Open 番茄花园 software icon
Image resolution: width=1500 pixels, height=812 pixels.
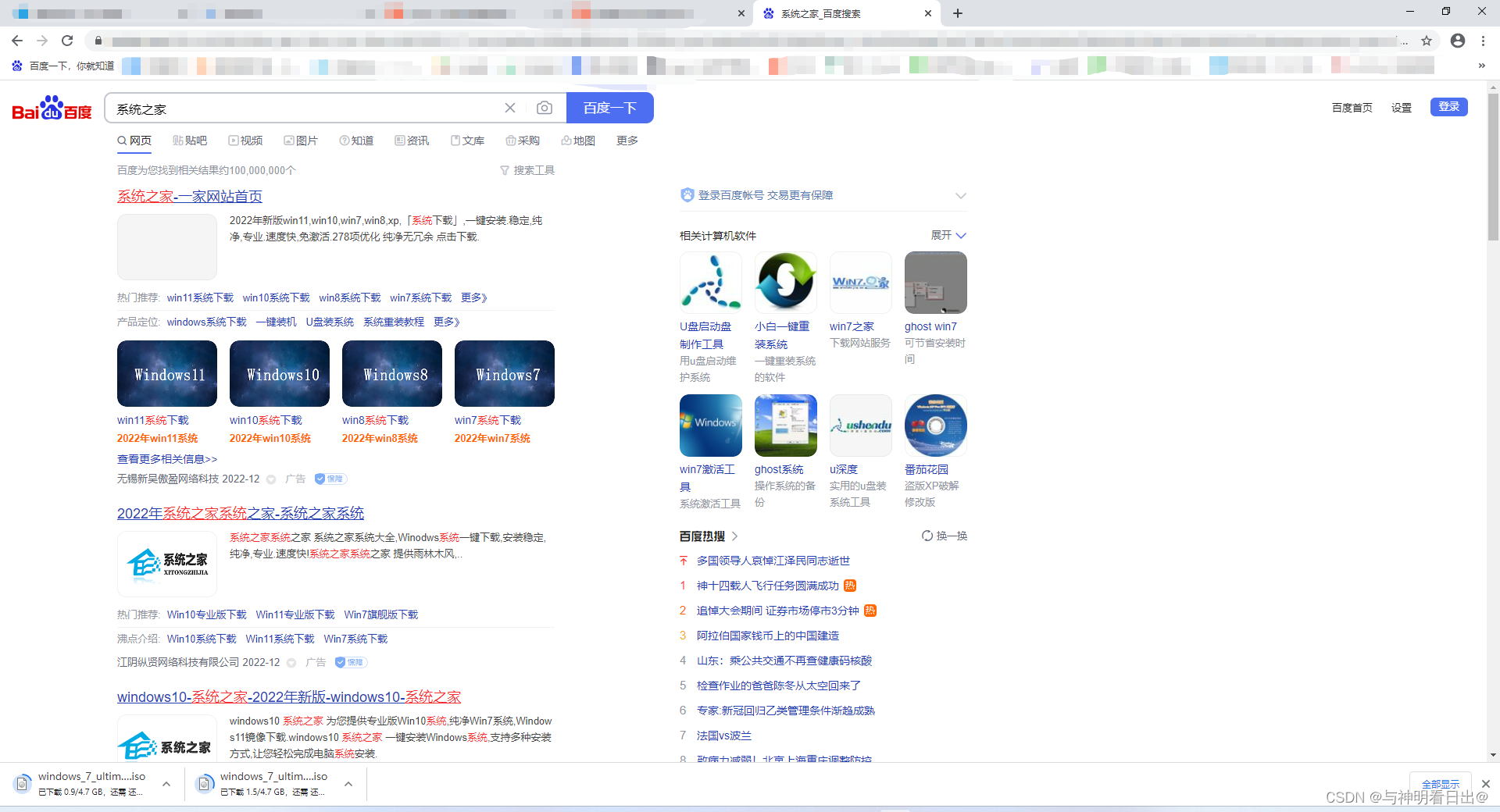935,426
